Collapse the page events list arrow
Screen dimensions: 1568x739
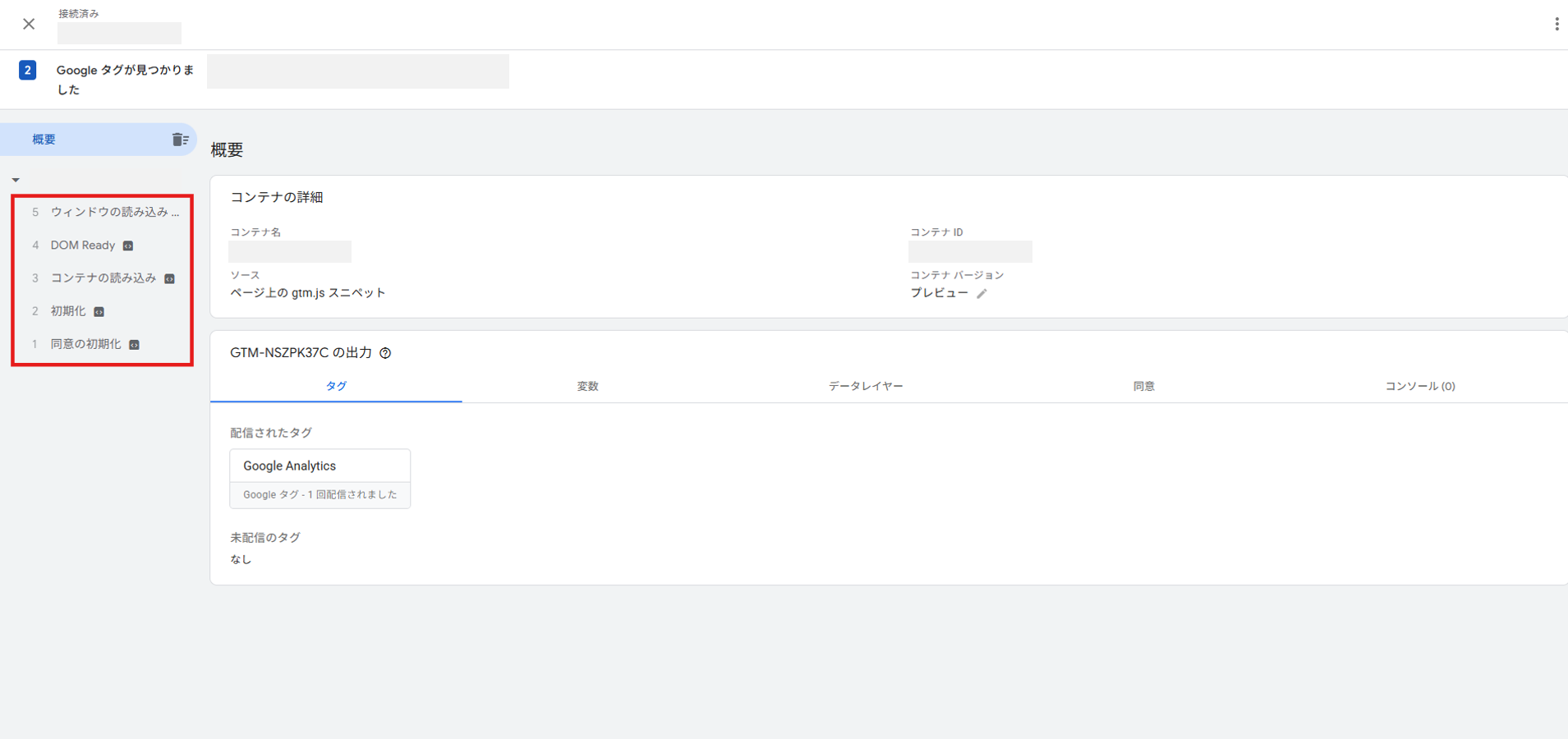pos(16,180)
